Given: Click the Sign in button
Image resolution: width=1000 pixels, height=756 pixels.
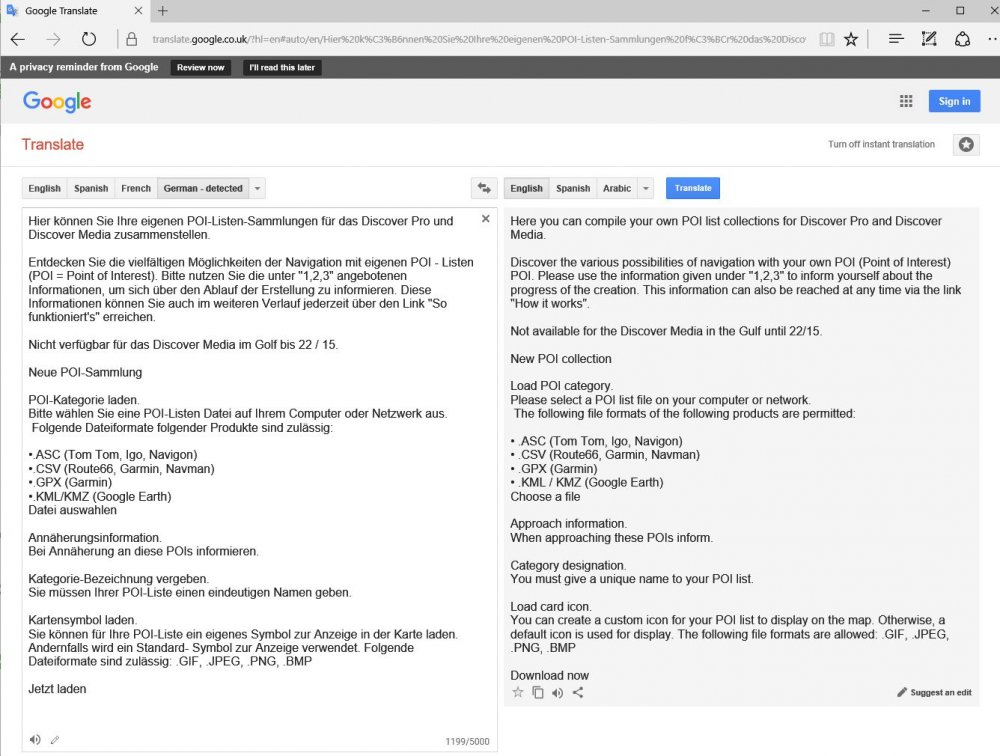Looking at the screenshot, I should click(x=954, y=101).
